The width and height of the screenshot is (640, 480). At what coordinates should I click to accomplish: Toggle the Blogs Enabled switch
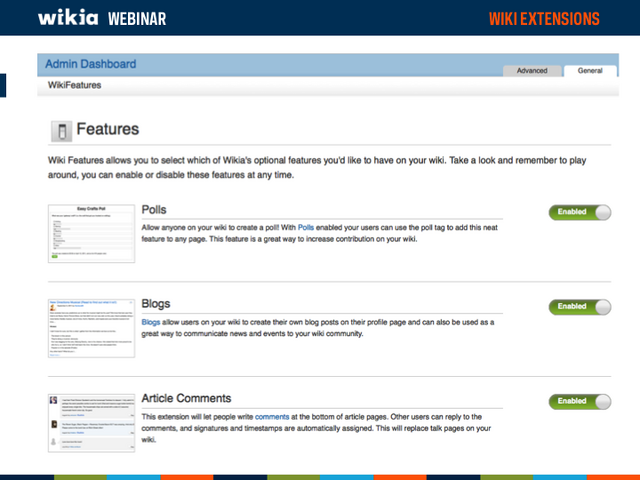point(580,307)
